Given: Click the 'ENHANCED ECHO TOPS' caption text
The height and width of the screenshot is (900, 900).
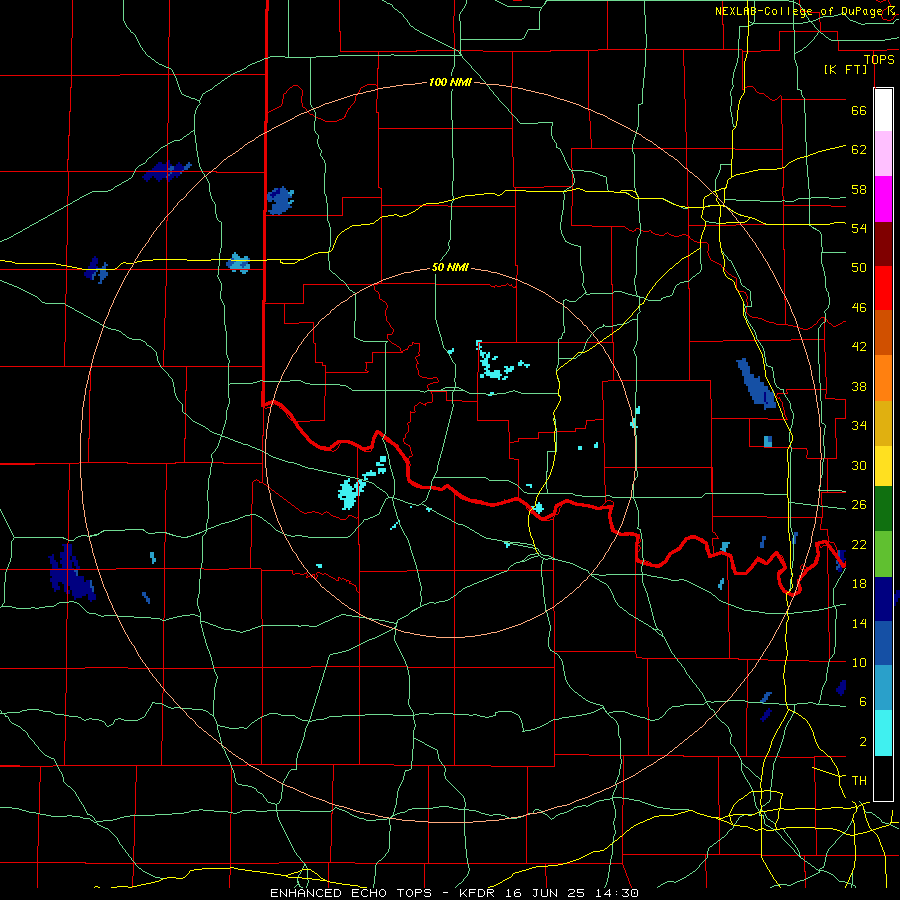Looking at the screenshot, I should click(x=351, y=893).
